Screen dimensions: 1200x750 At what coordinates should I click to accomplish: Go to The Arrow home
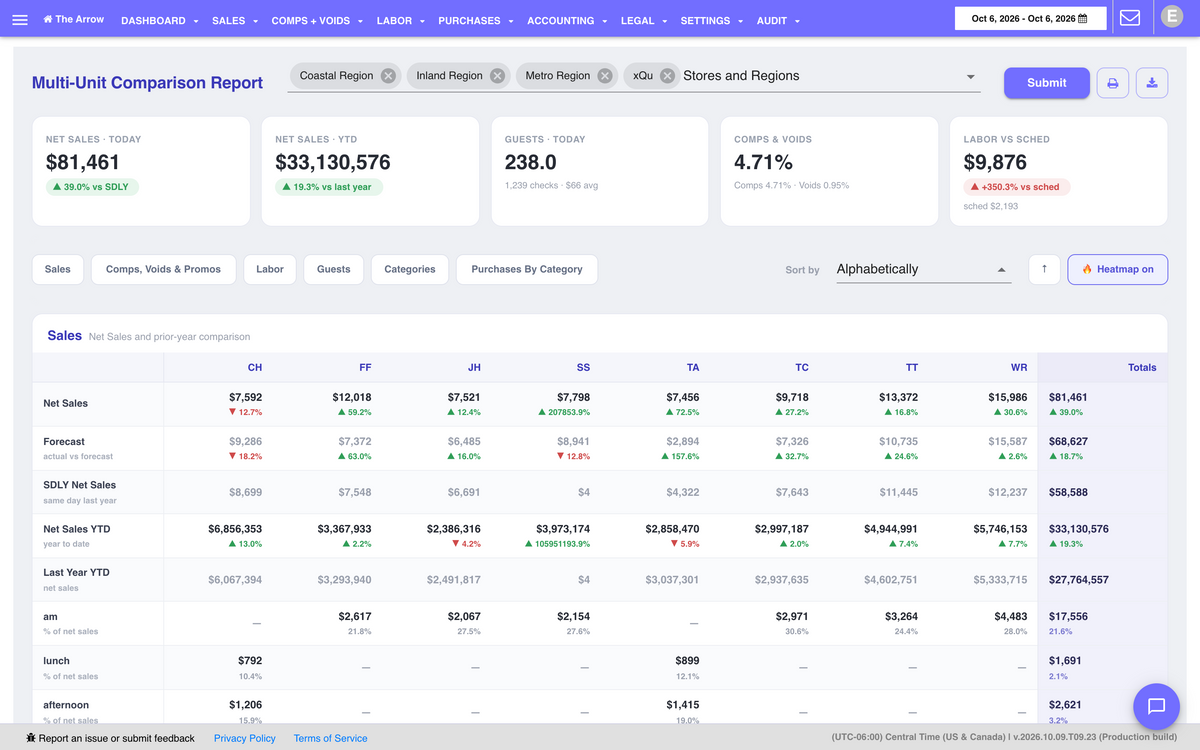[74, 19]
